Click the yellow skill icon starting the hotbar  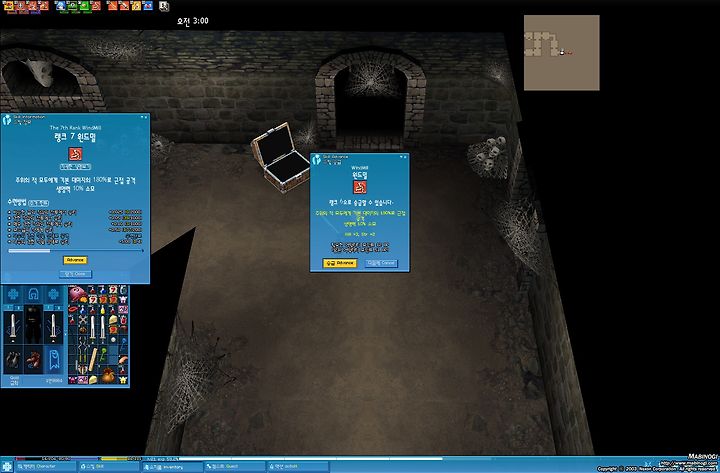[x=8, y=6]
